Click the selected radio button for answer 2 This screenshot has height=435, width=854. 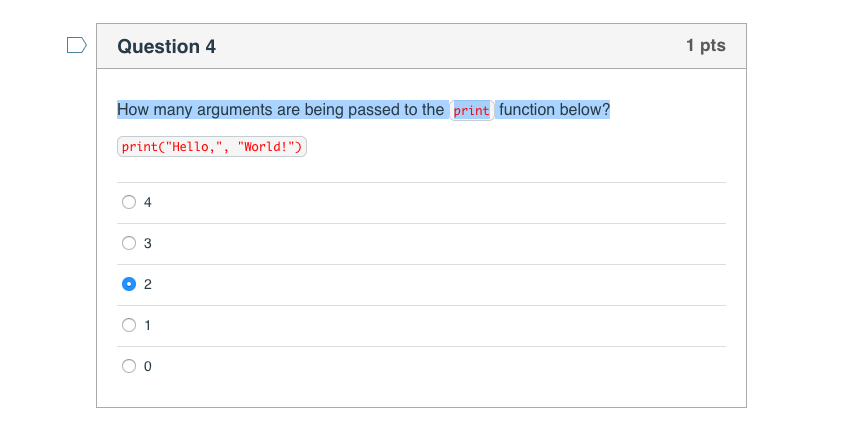(129, 284)
